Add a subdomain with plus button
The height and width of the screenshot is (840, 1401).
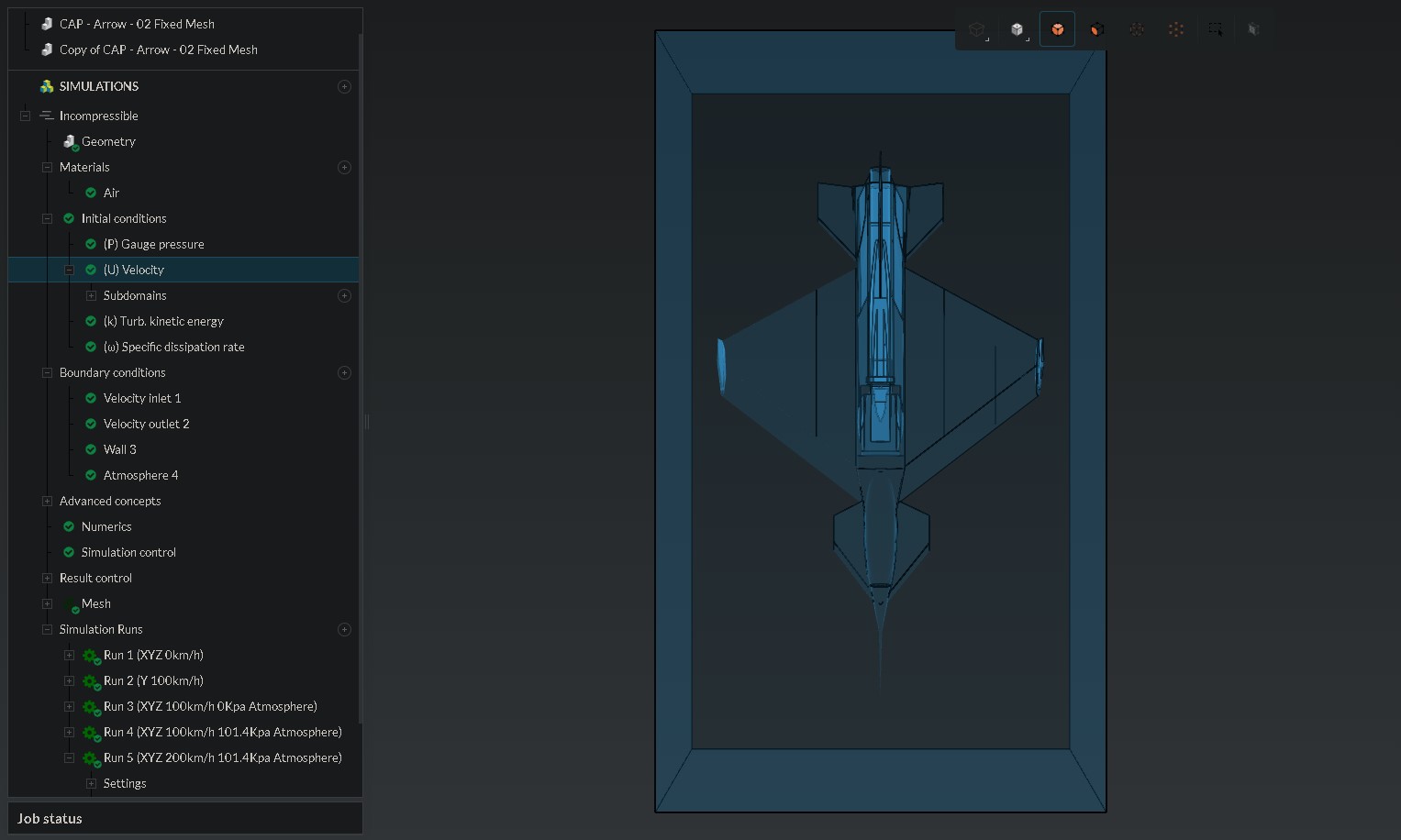coord(344,295)
